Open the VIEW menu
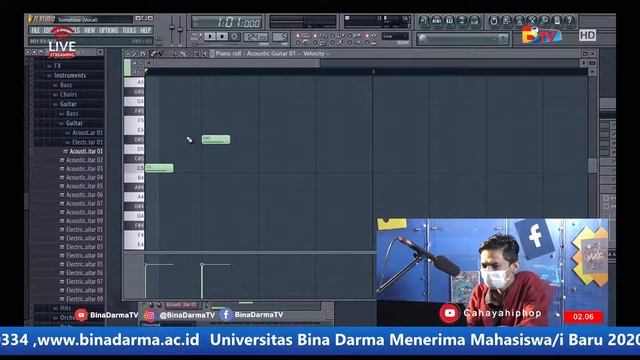The image size is (640, 360). point(89,30)
